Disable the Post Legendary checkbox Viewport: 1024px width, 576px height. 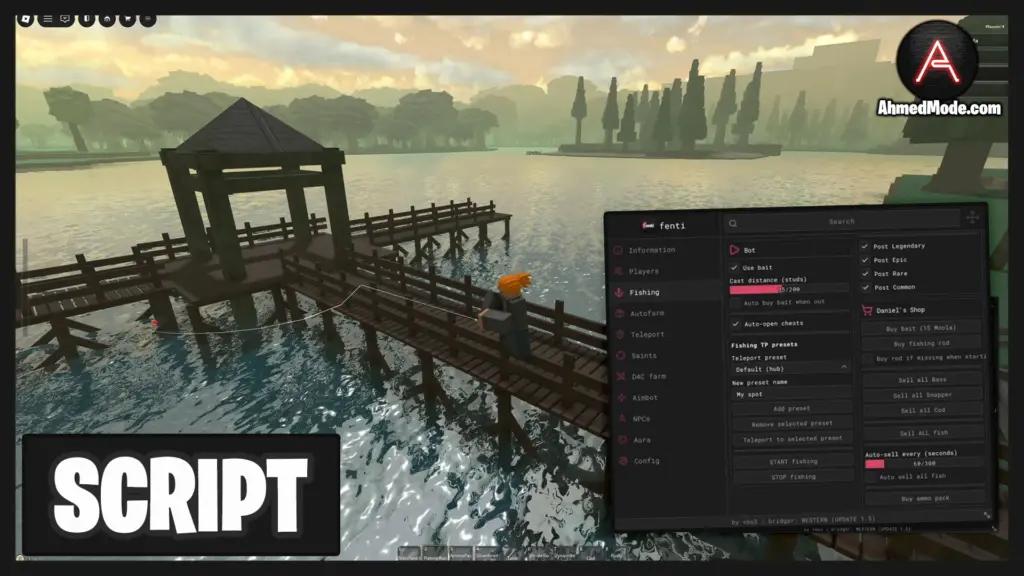(x=865, y=246)
